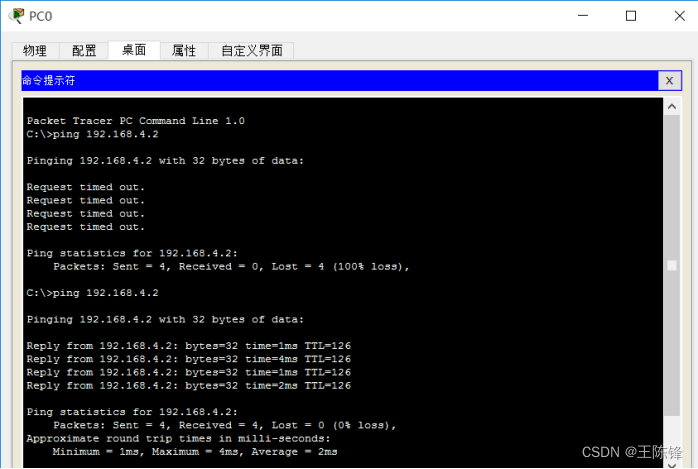Click the first 'C:\>ping 192.168.4.2' command line

[92, 134]
